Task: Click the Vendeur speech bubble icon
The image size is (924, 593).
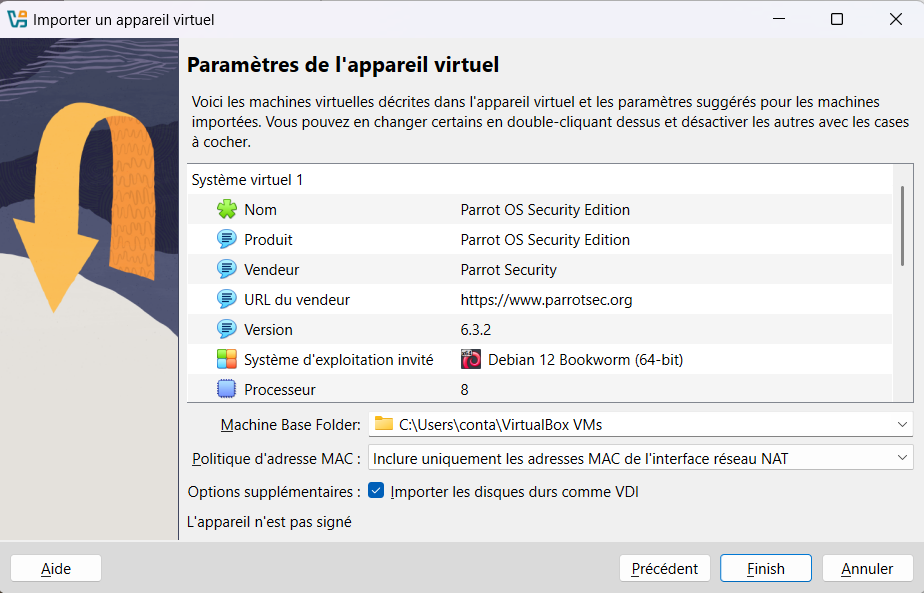Action: click(227, 269)
